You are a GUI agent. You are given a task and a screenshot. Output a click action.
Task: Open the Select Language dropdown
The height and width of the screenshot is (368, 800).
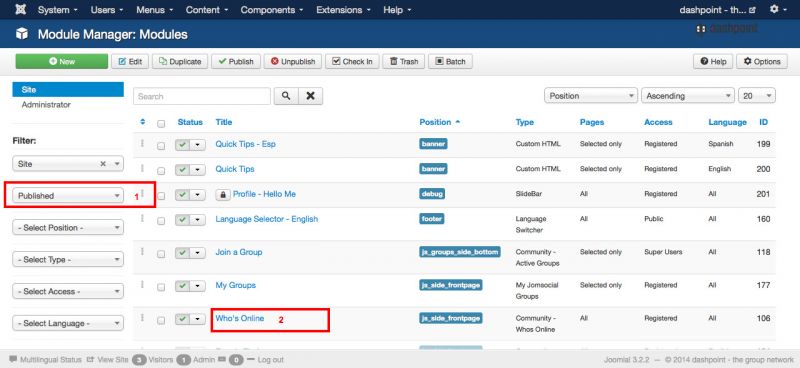68,323
